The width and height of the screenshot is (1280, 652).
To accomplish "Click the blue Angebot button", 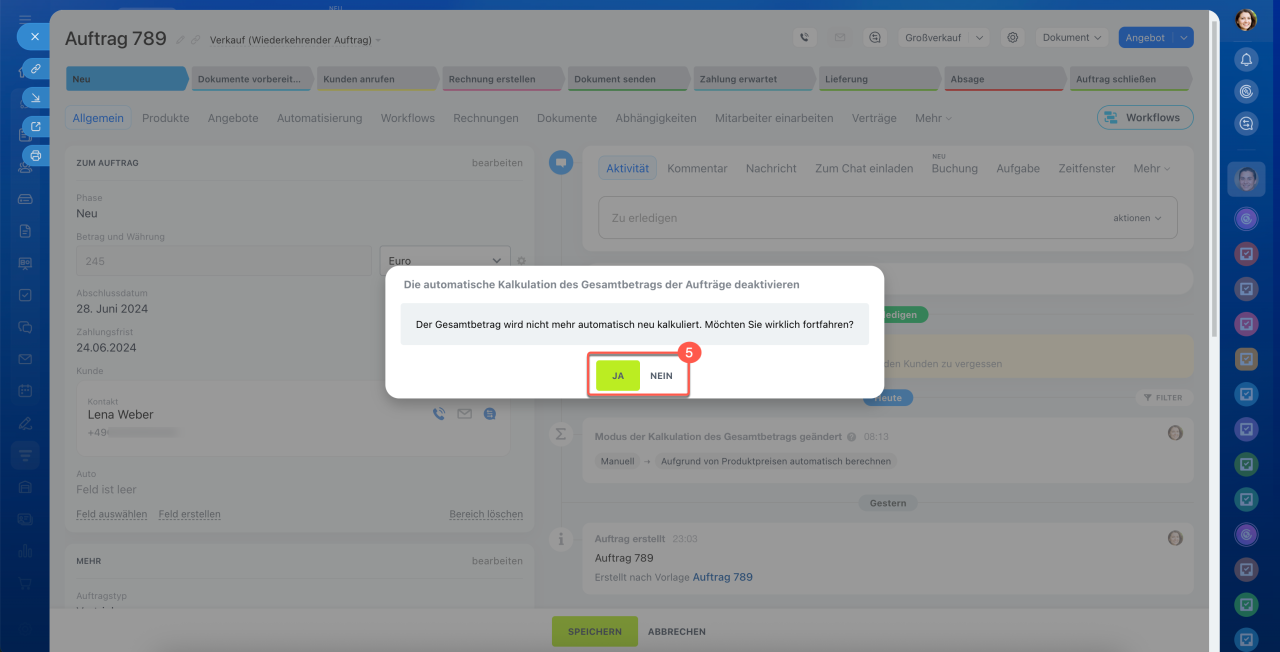I will coord(1145,37).
